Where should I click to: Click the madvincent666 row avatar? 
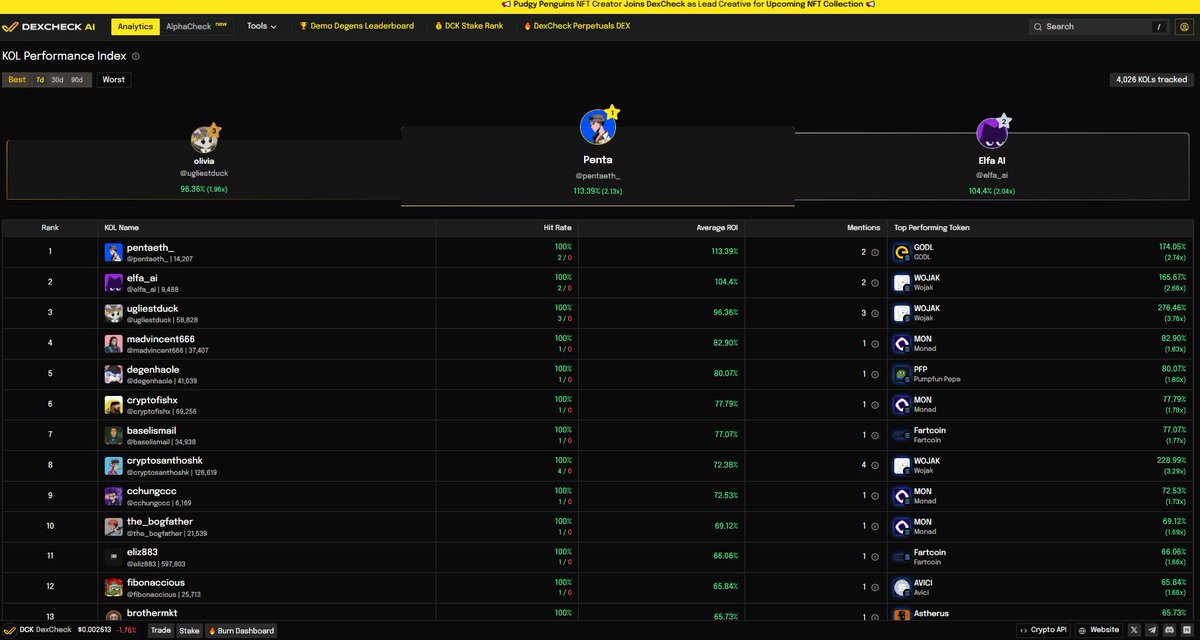113,344
